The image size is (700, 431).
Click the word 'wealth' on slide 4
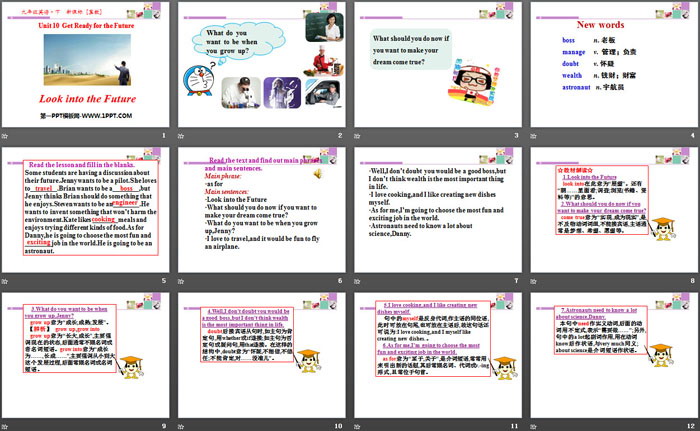point(572,75)
